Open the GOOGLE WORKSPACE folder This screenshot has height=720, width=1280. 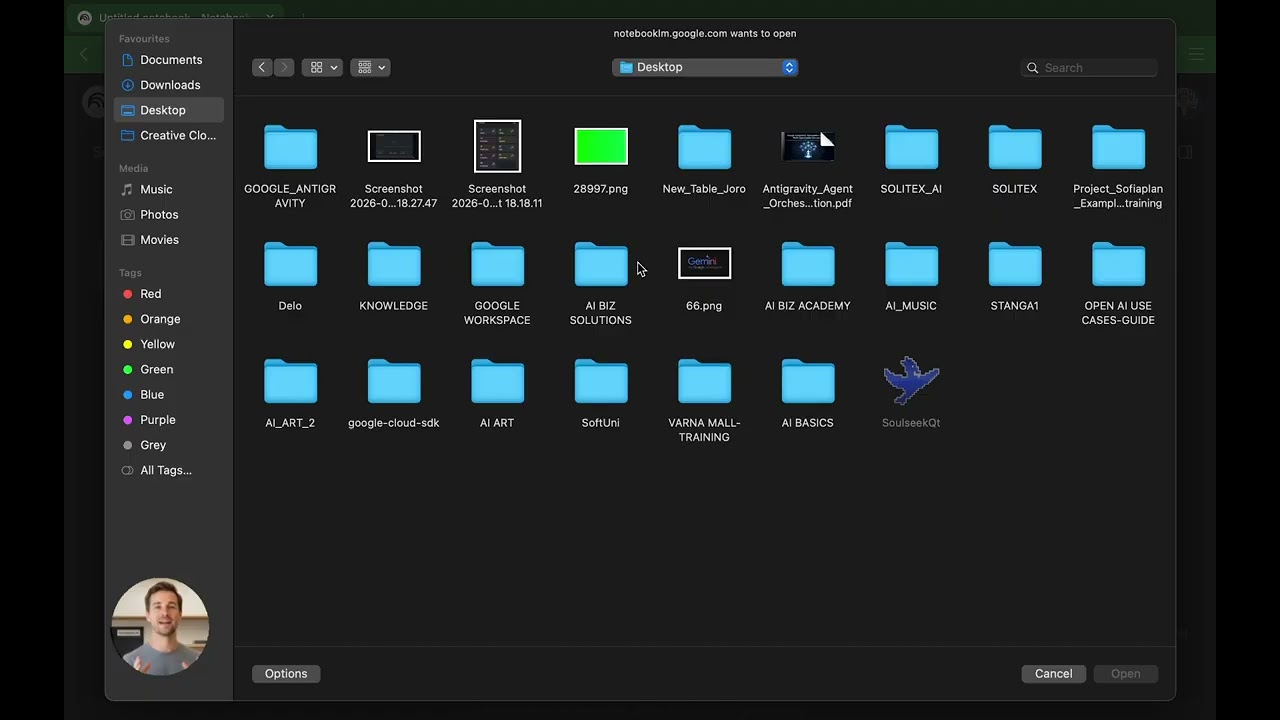[x=497, y=265]
